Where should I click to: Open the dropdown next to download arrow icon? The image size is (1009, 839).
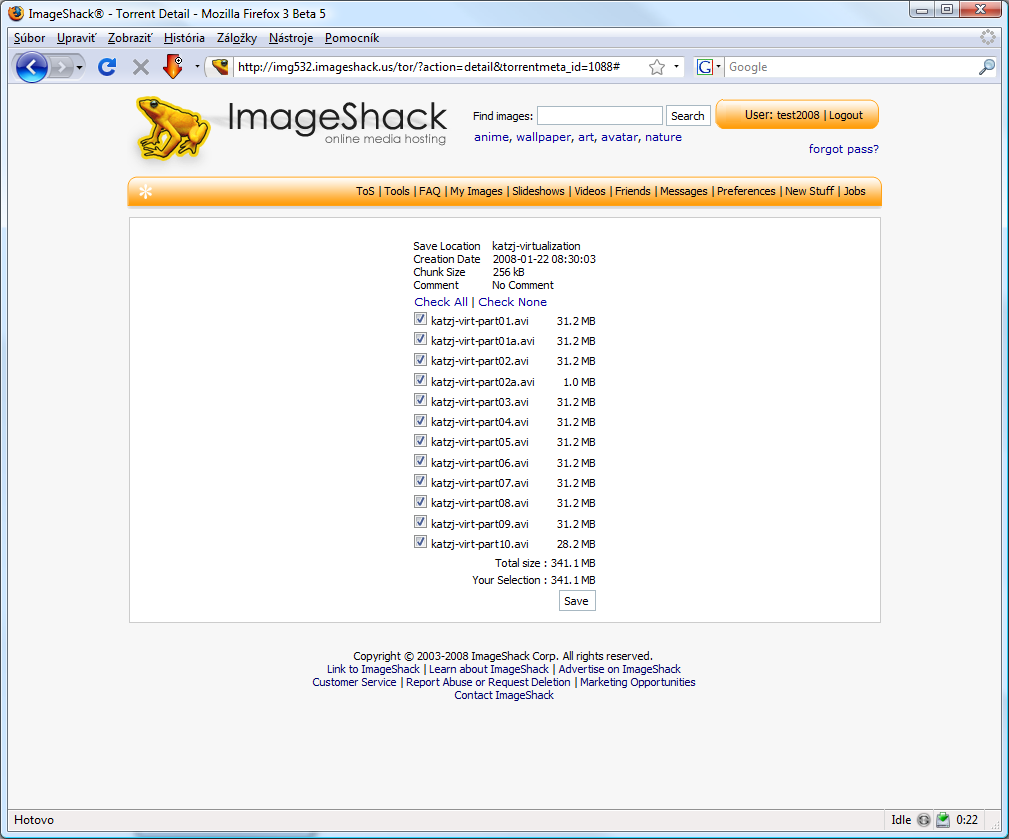197,66
